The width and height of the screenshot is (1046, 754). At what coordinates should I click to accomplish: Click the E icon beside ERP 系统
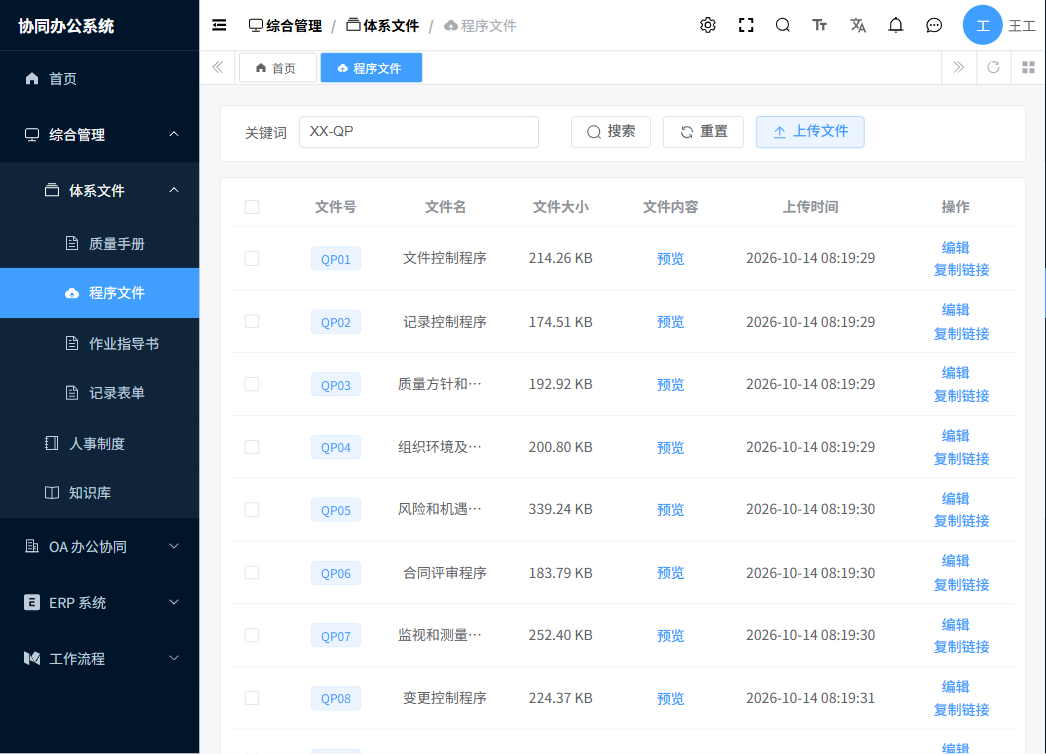(31, 602)
